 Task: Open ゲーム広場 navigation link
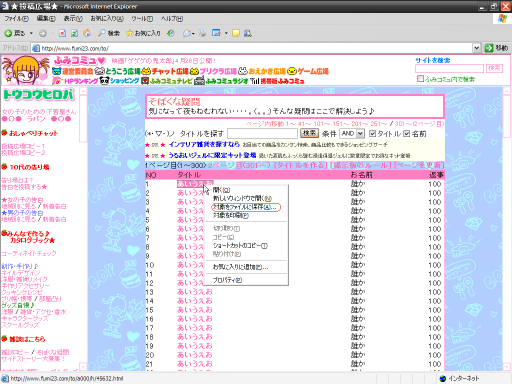[308, 71]
